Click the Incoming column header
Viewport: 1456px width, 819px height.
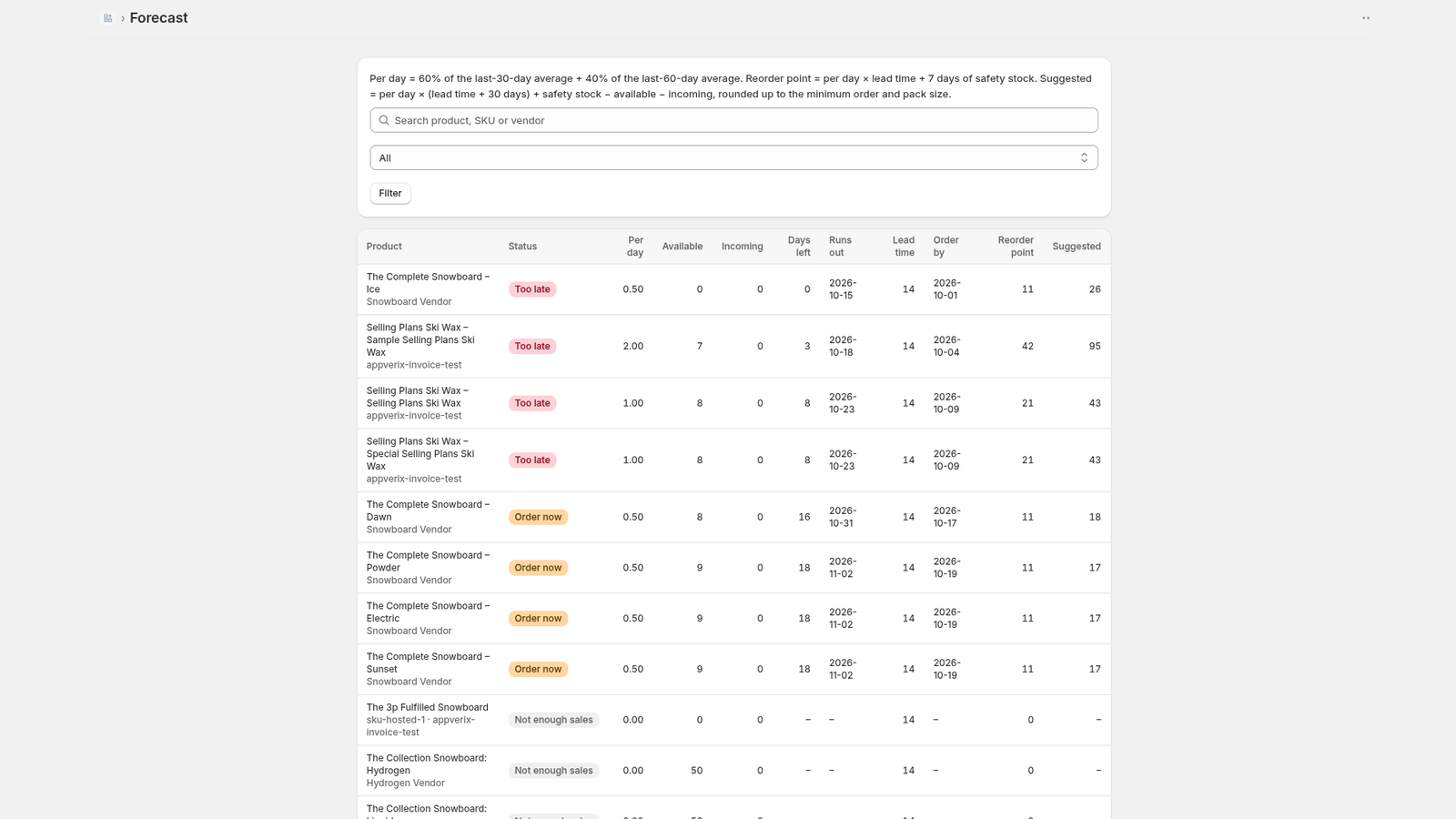click(x=743, y=247)
